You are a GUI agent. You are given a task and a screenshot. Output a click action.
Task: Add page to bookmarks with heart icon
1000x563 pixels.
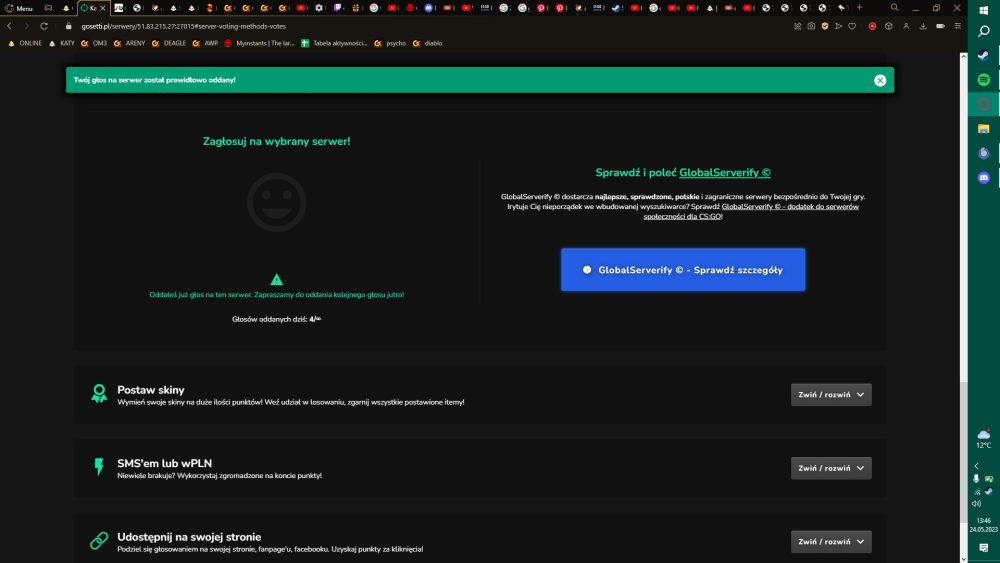coord(852,26)
